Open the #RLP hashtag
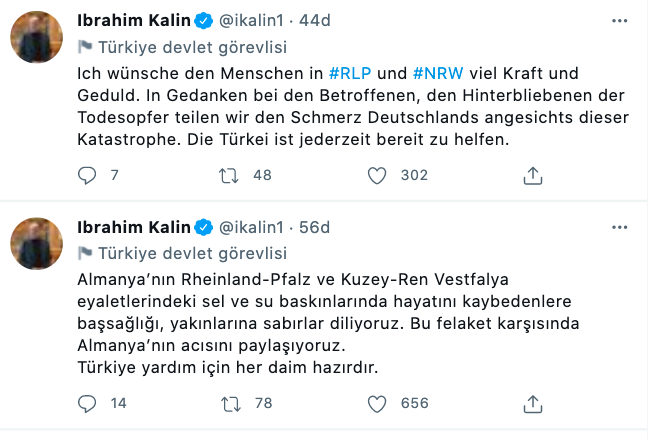Viewport: 648px width, 440px height. tap(350, 74)
